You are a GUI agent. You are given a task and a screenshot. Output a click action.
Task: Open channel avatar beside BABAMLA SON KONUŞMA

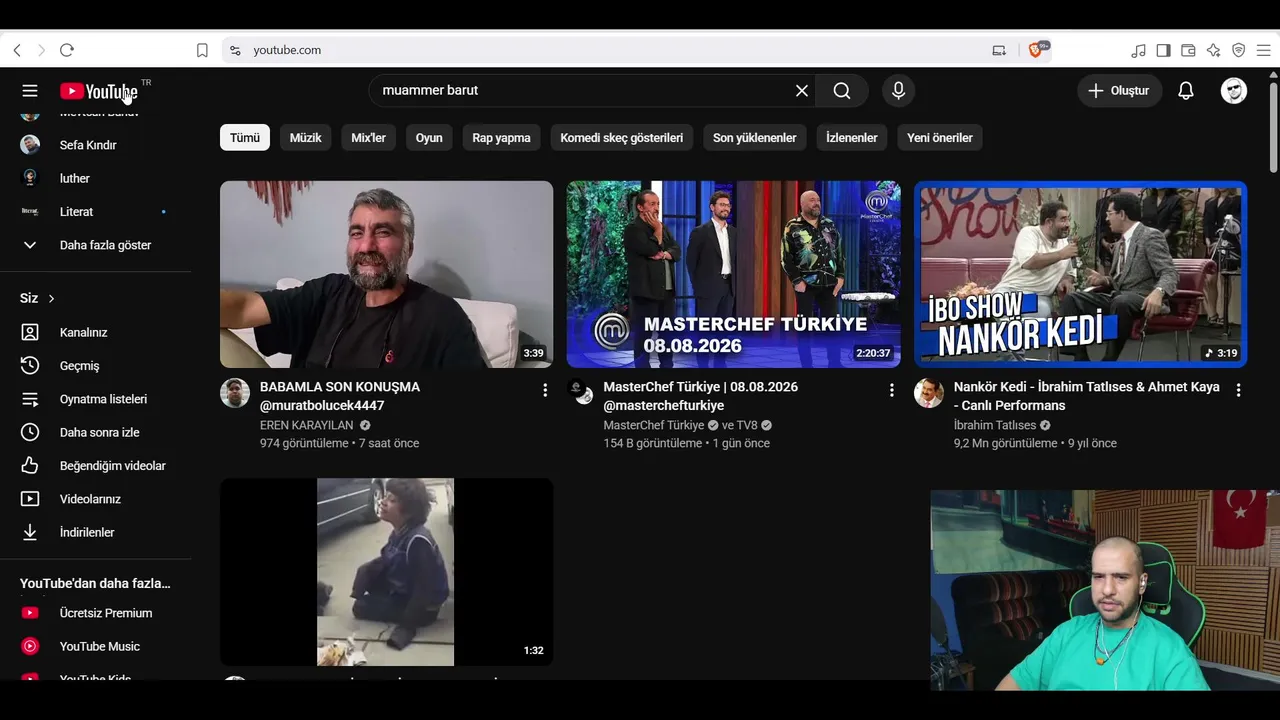[235, 393]
